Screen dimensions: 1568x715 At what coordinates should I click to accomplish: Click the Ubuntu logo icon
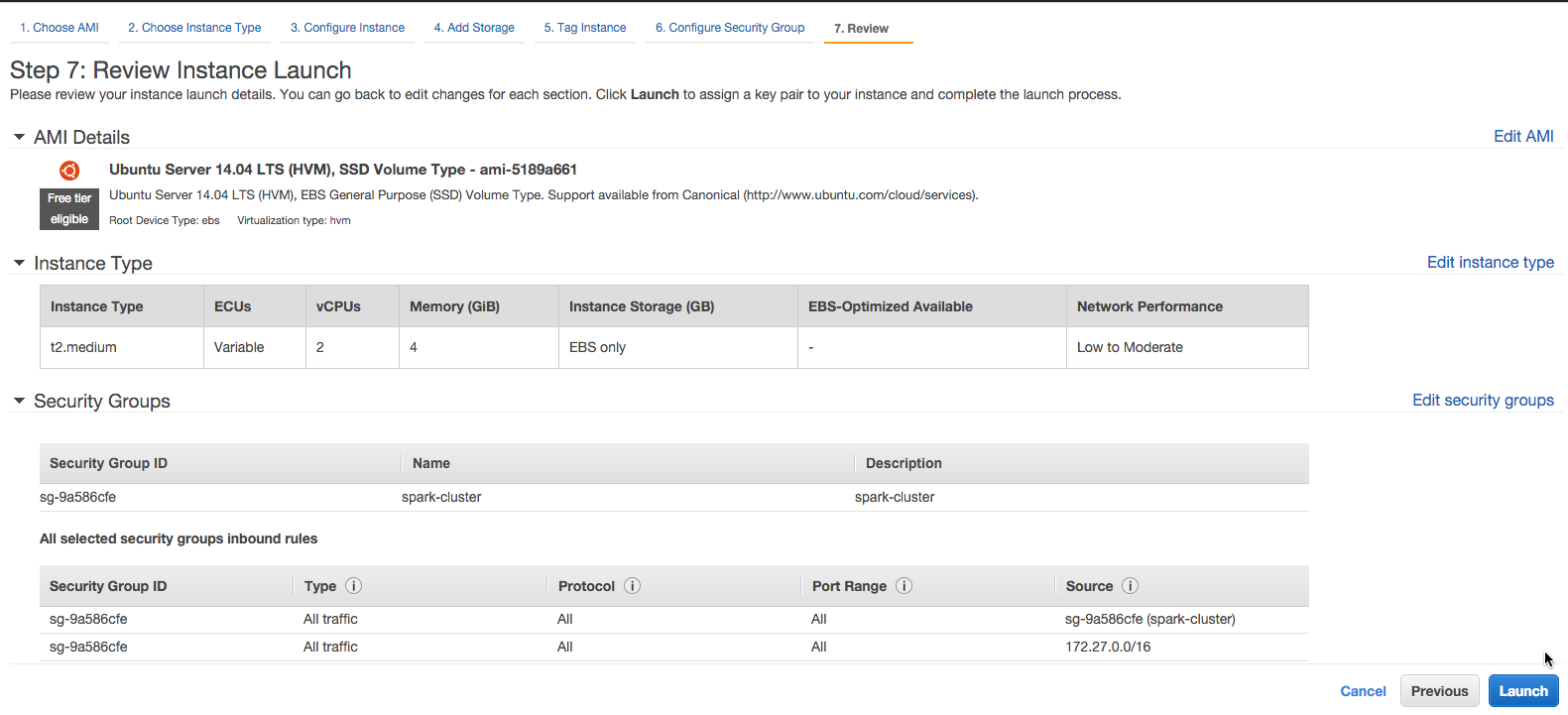[x=69, y=171]
